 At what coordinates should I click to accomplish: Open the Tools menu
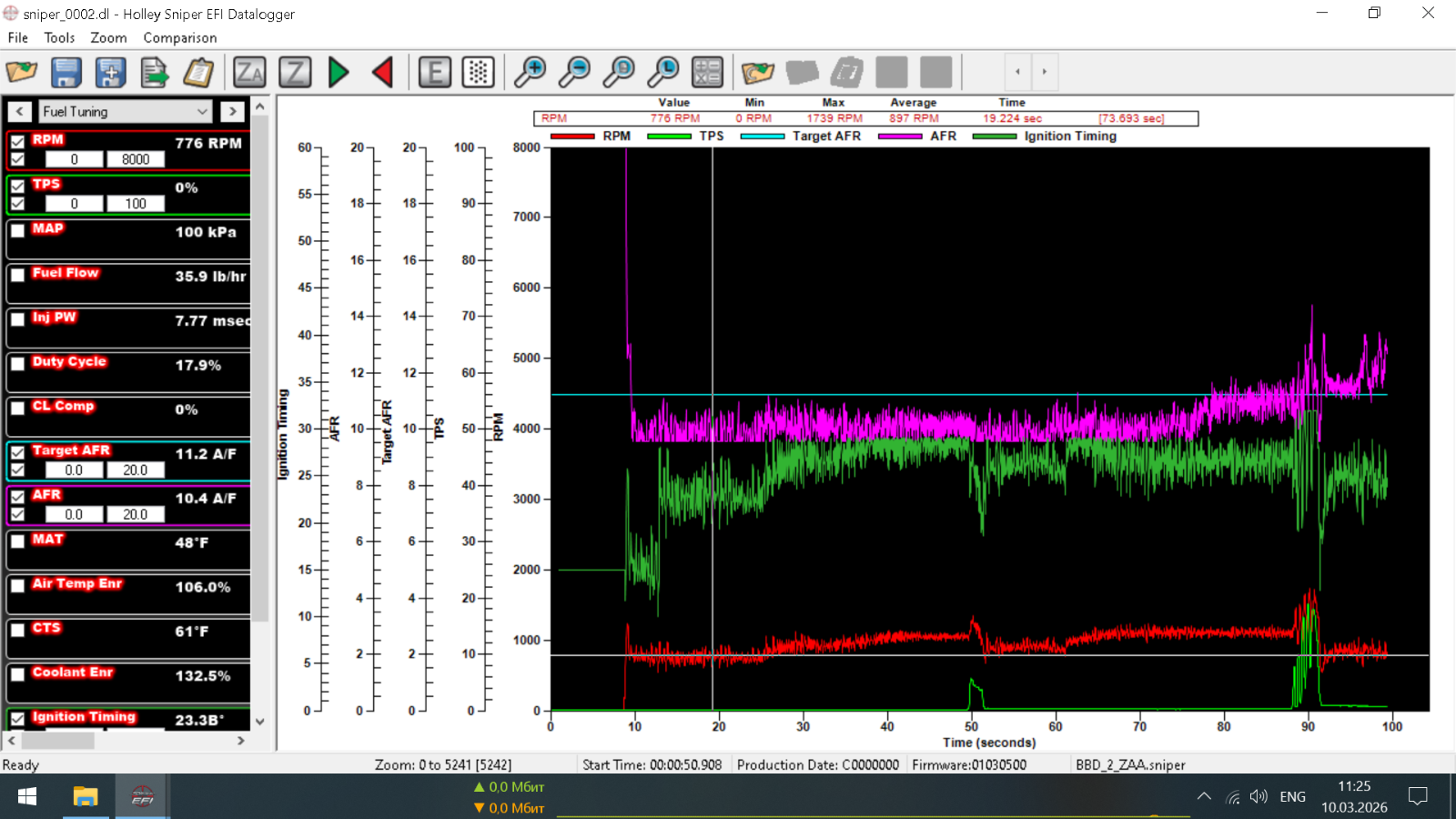click(59, 37)
